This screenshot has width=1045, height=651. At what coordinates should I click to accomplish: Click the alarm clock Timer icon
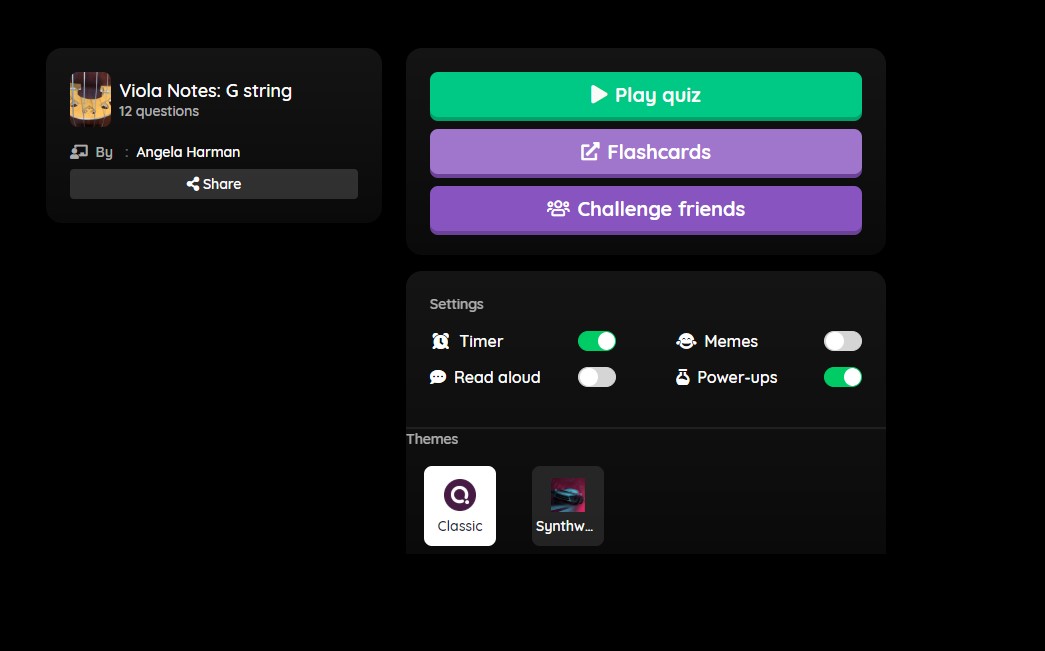pyautogui.click(x=441, y=341)
